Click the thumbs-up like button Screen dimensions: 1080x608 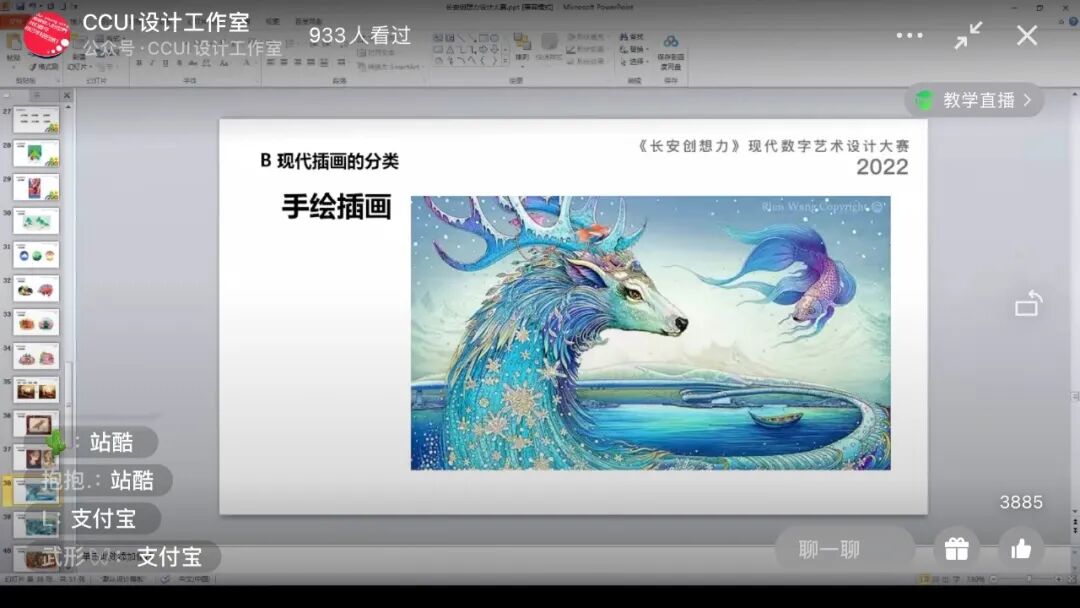(1020, 548)
